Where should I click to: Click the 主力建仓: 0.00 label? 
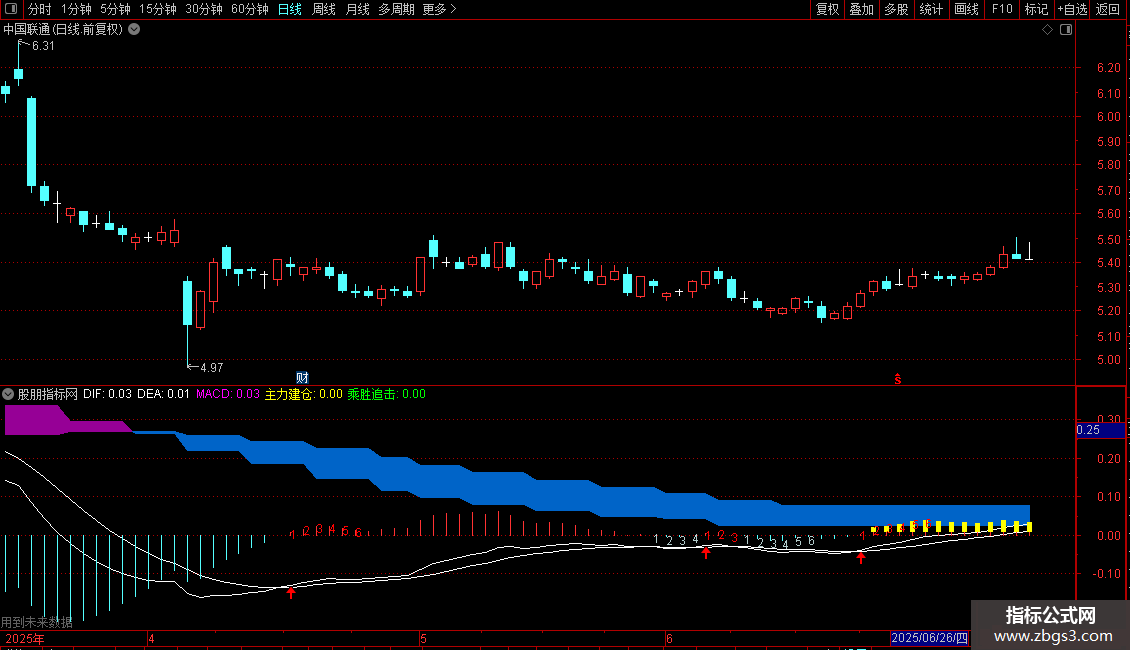[303, 394]
